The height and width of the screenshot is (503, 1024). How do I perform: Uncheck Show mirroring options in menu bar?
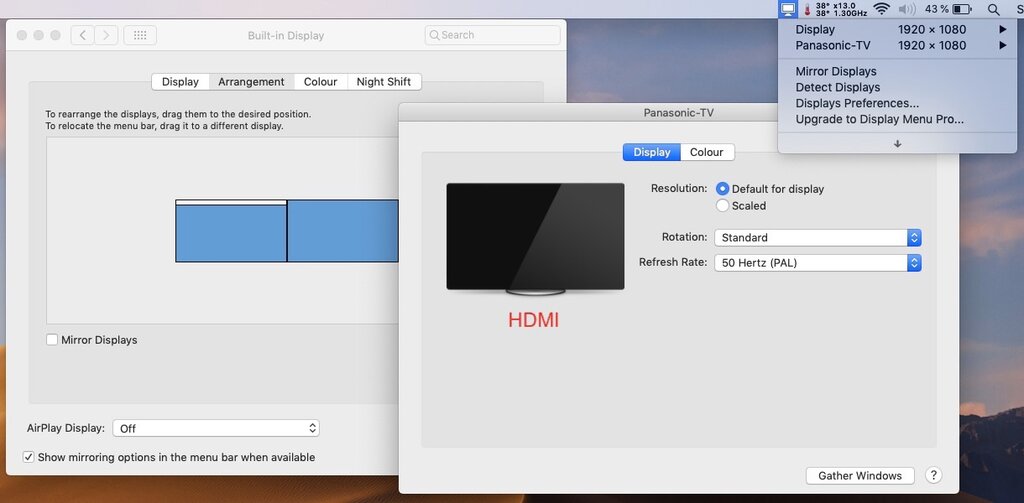point(28,457)
